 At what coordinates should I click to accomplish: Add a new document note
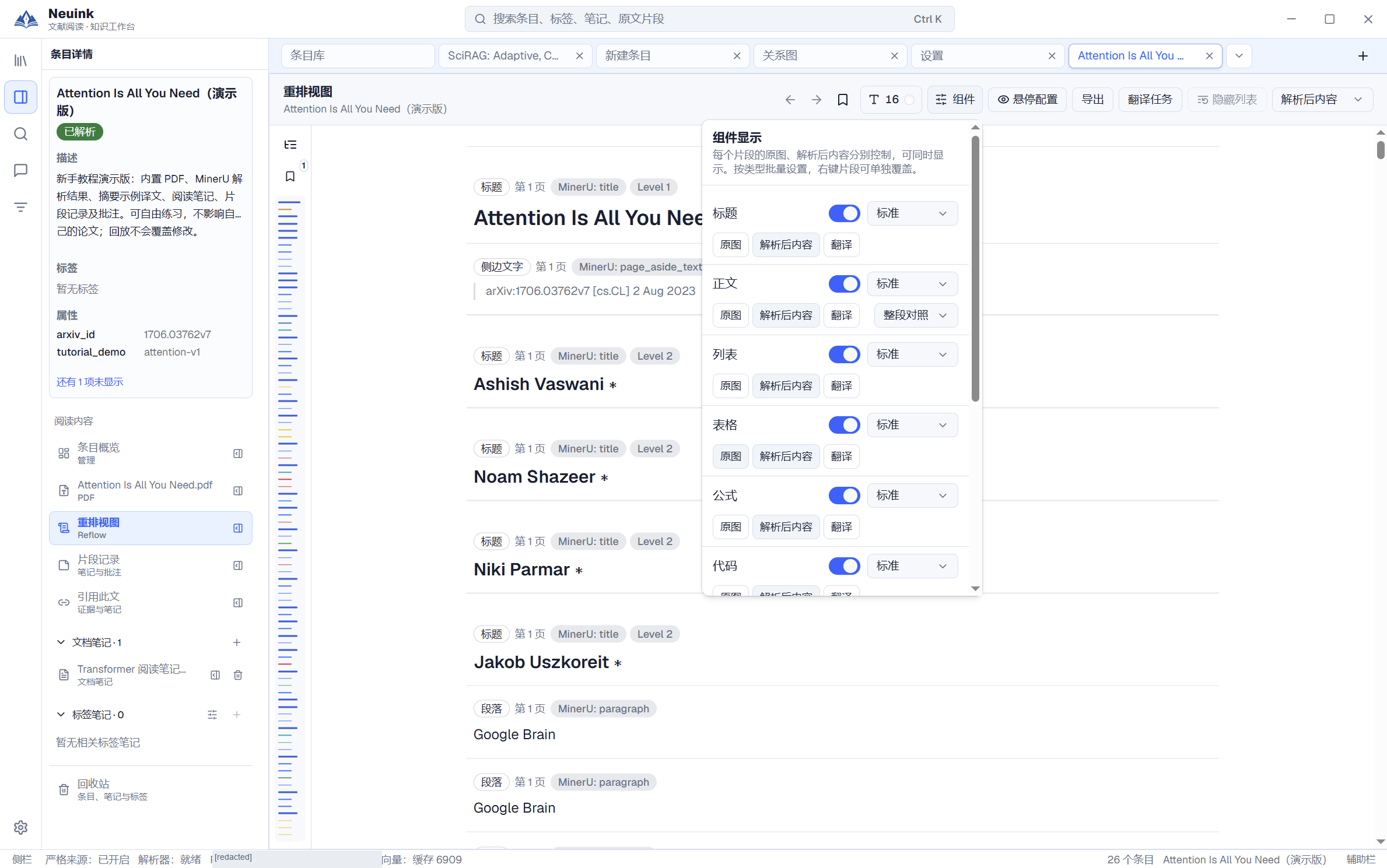pyautogui.click(x=236, y=642)
